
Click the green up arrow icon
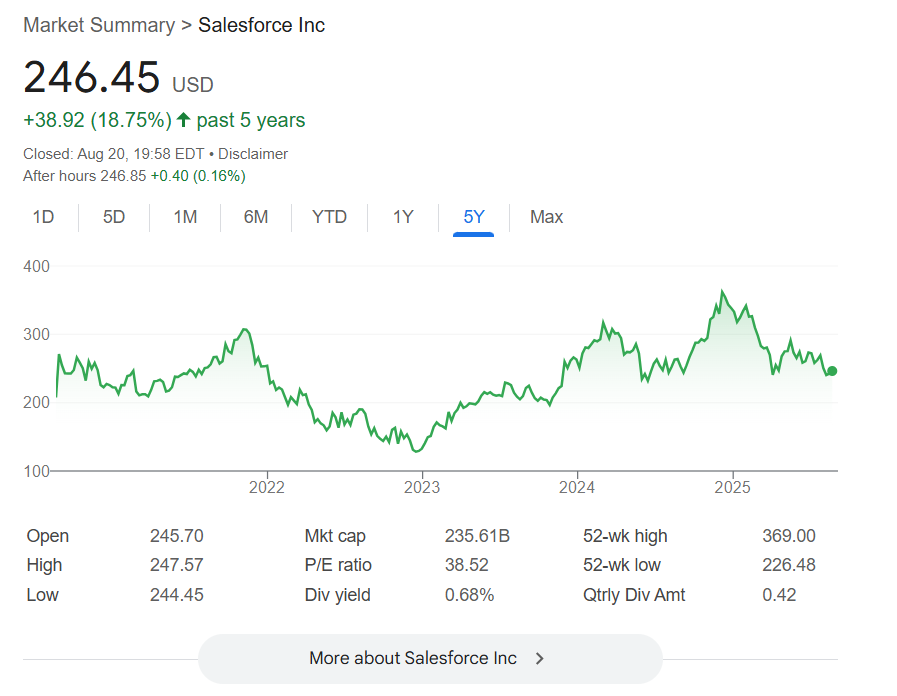click(183, 120)
